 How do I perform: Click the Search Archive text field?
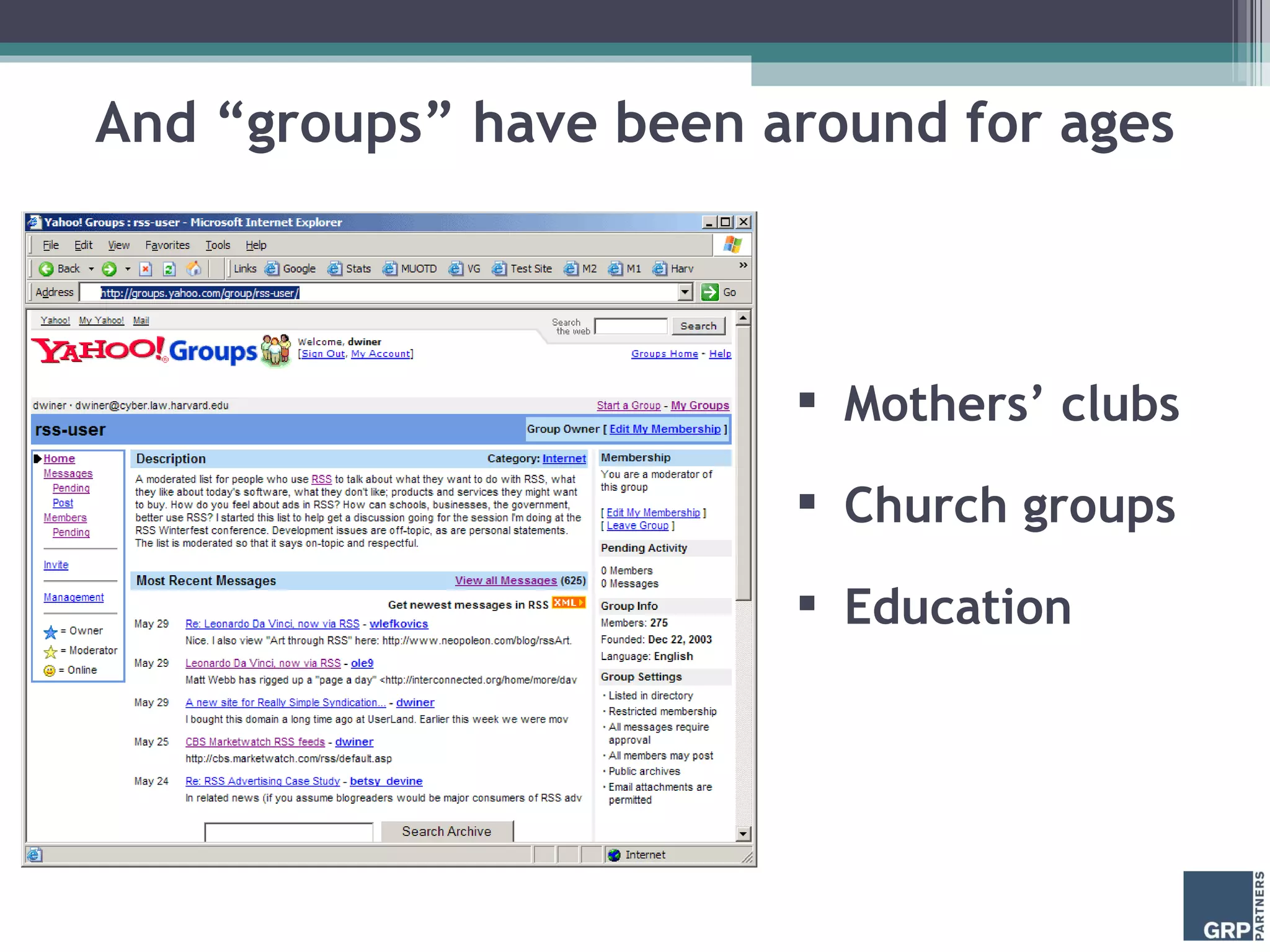pyautogui.click(x=288, y=832)
